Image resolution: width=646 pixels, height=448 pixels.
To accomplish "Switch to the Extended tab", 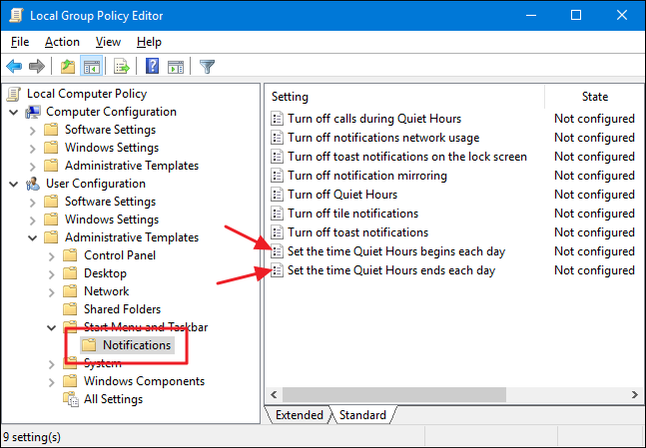I will [x=299, y=415].
